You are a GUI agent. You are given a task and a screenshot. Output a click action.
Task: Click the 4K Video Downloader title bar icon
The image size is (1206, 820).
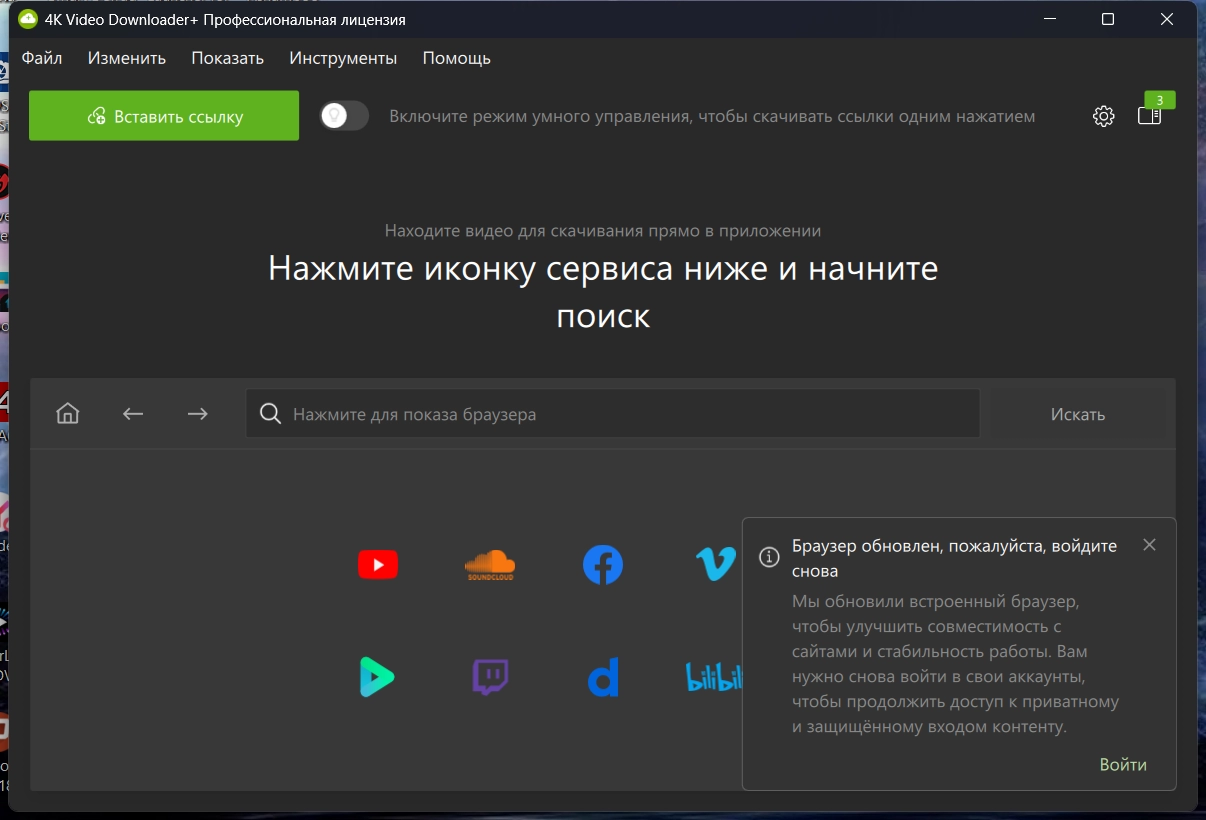click(x=28, y=20)
